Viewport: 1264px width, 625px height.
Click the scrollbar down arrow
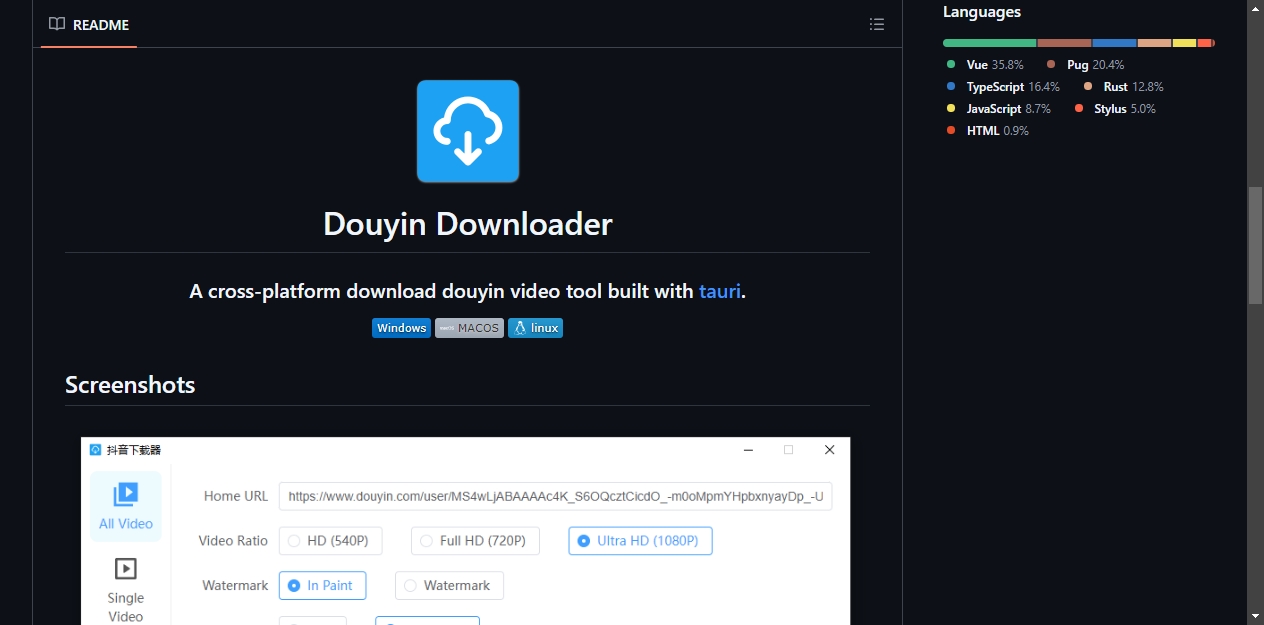click(x=1255, y=616)
